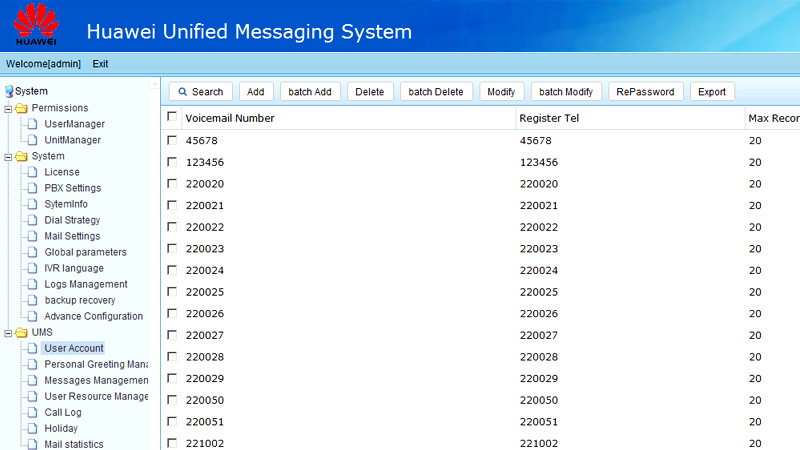Click voicemail number cell 220050

pos(205,400)
